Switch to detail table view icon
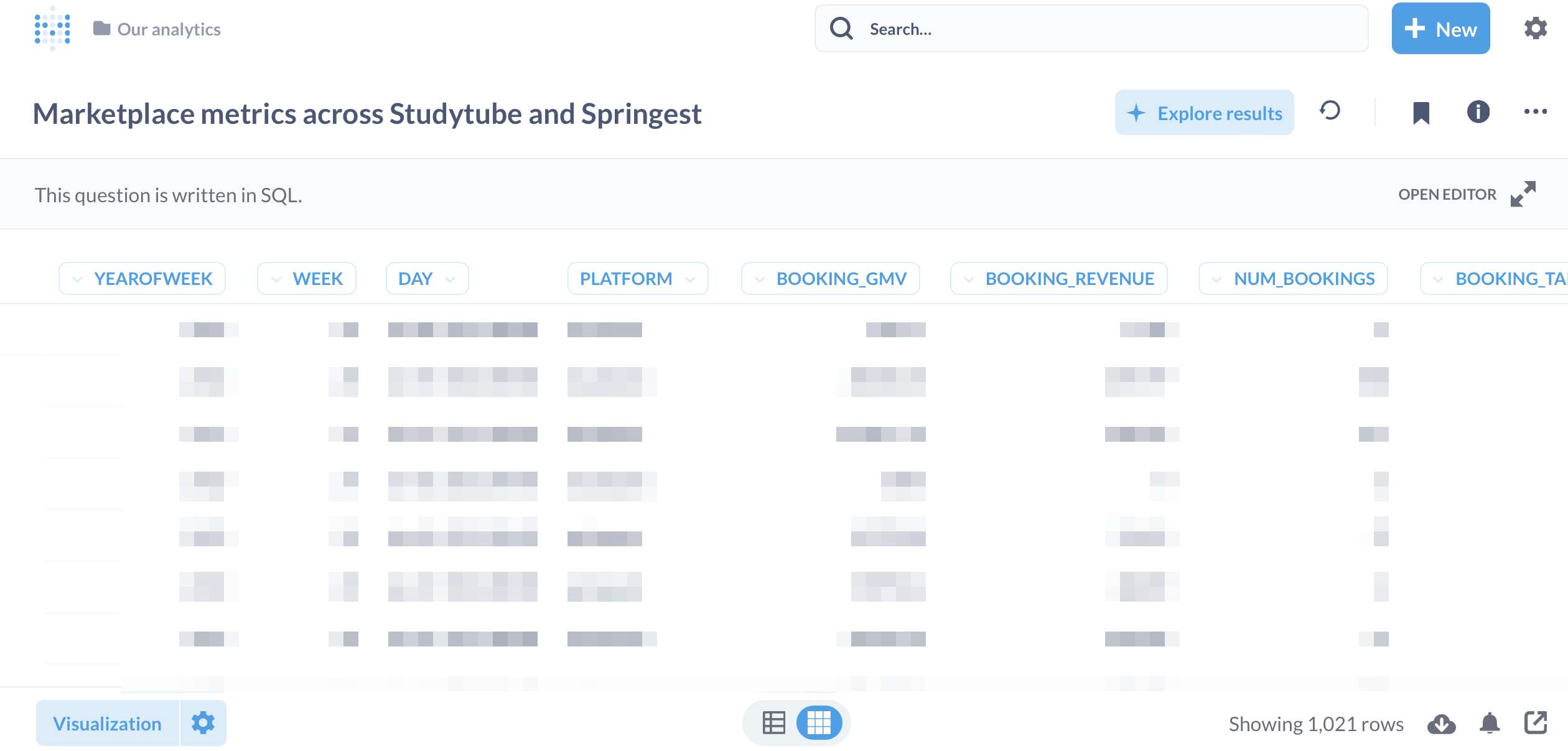1568x751 pixels. pyautogui.click(x=773, y=723)
